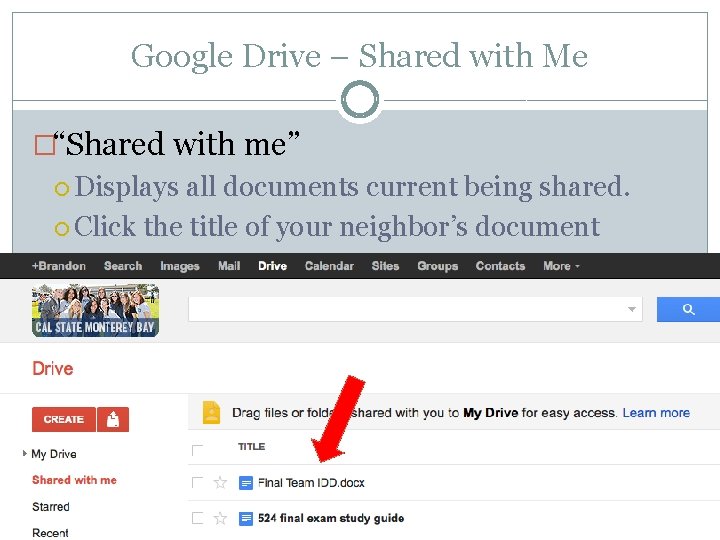Click the doc icon beside 524 final exam study guide

[246, 519]
